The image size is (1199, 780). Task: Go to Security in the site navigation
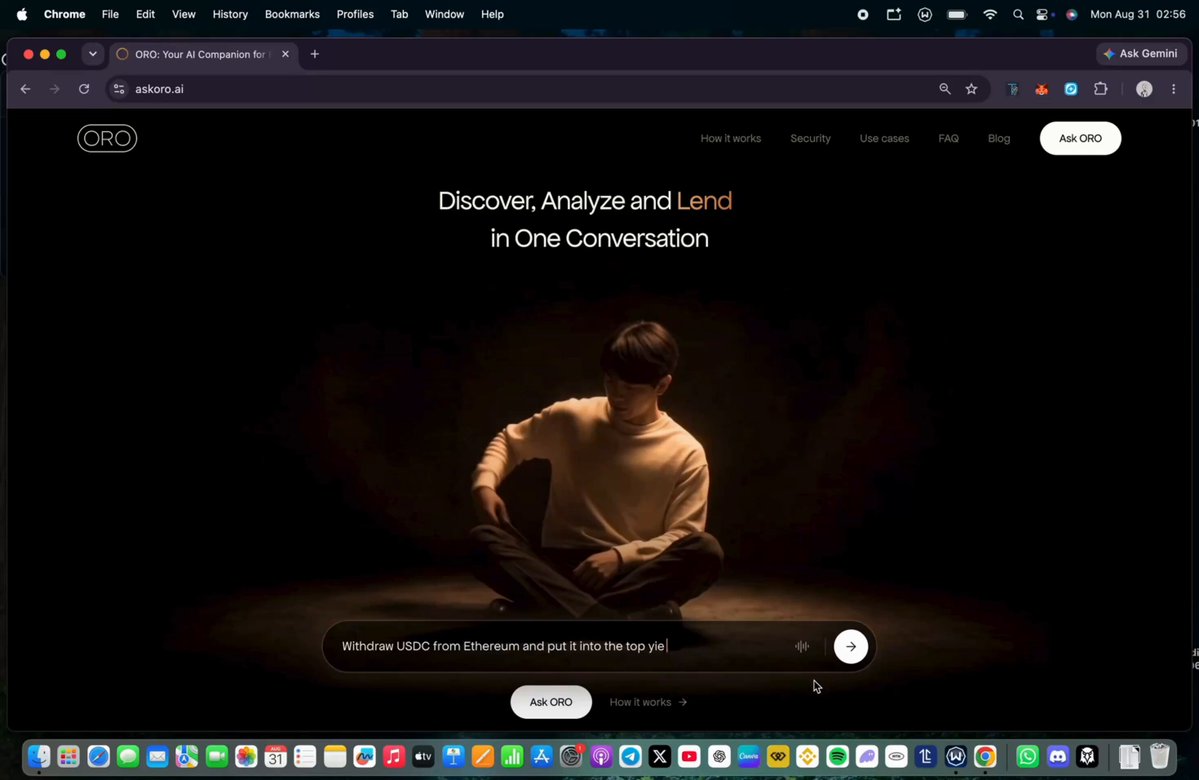tap(810, 138)
